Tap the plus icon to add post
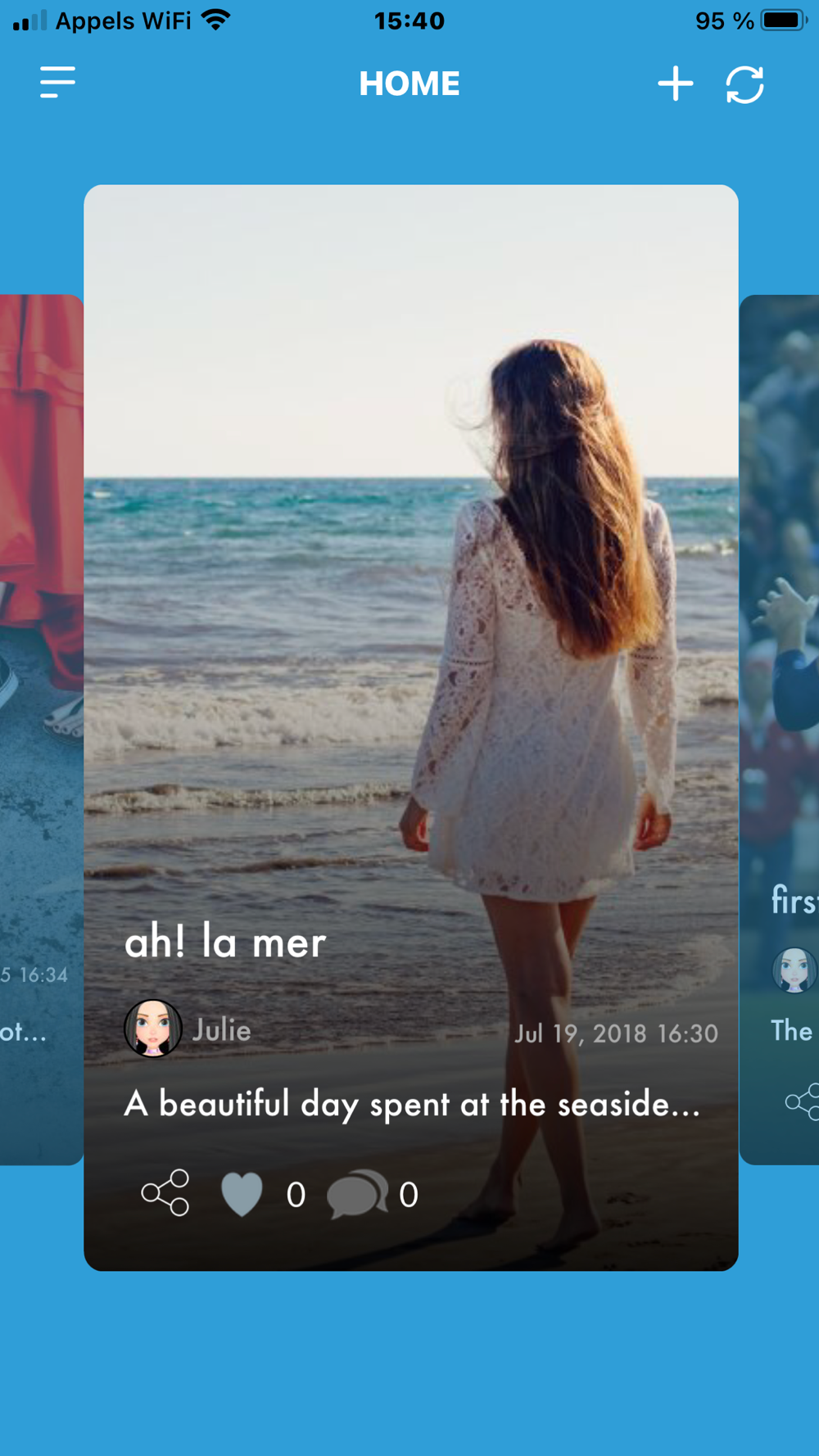This screenshot has height=1456, width=819. (x=676, y=84)
